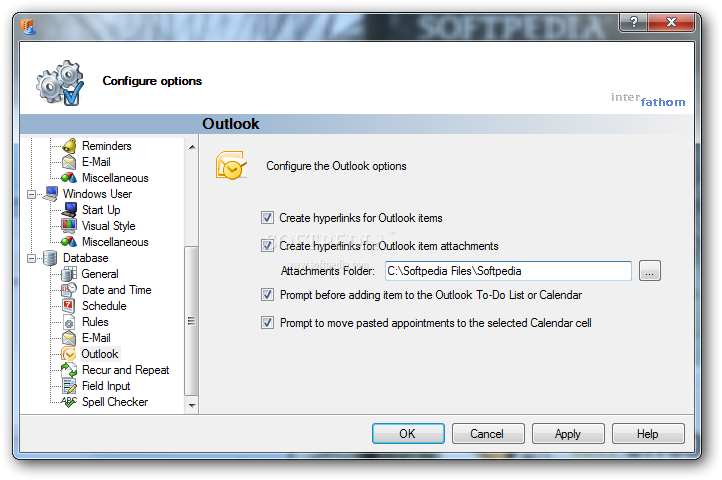
Task: Click the interfathom logo
Action: 648,100
